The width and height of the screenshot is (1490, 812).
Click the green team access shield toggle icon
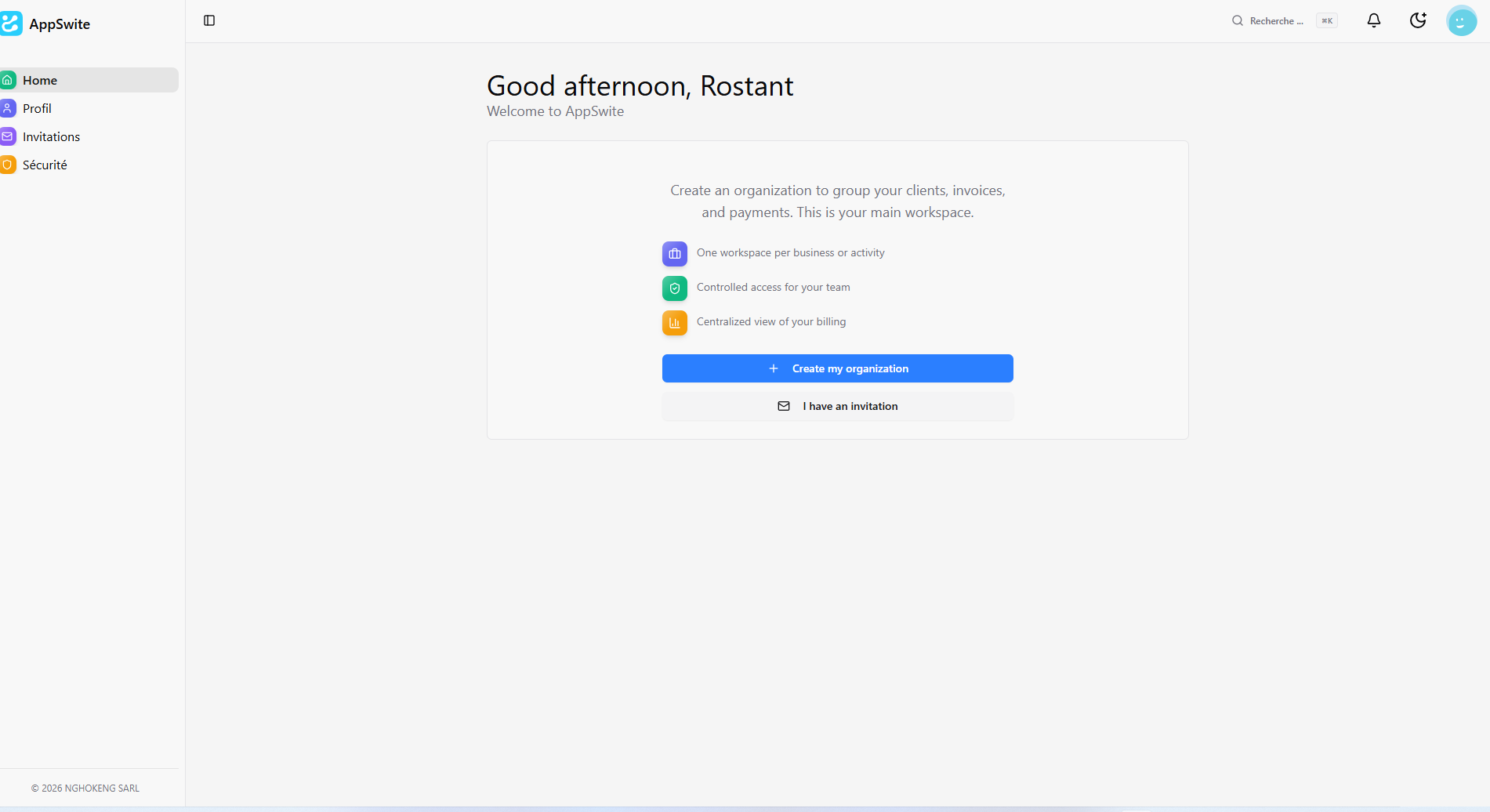coord(674,288)
